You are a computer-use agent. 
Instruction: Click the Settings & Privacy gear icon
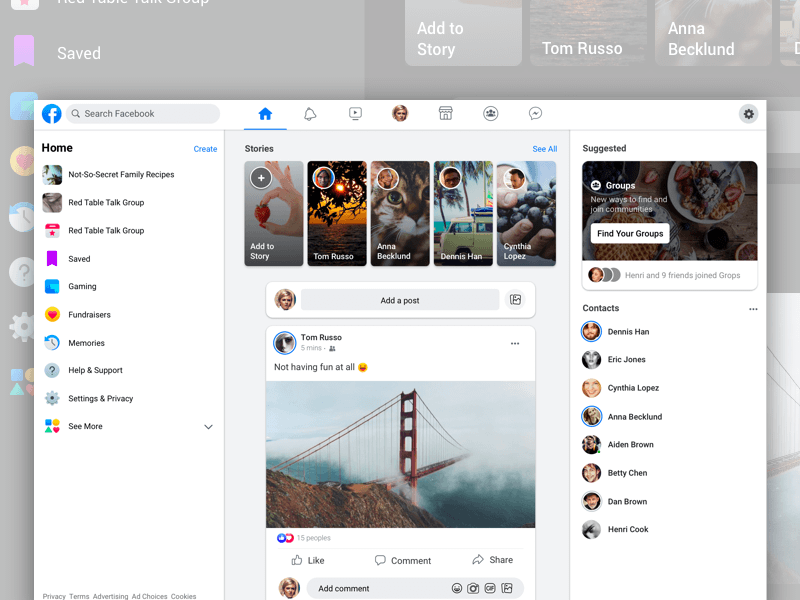[x=52, y=398]
